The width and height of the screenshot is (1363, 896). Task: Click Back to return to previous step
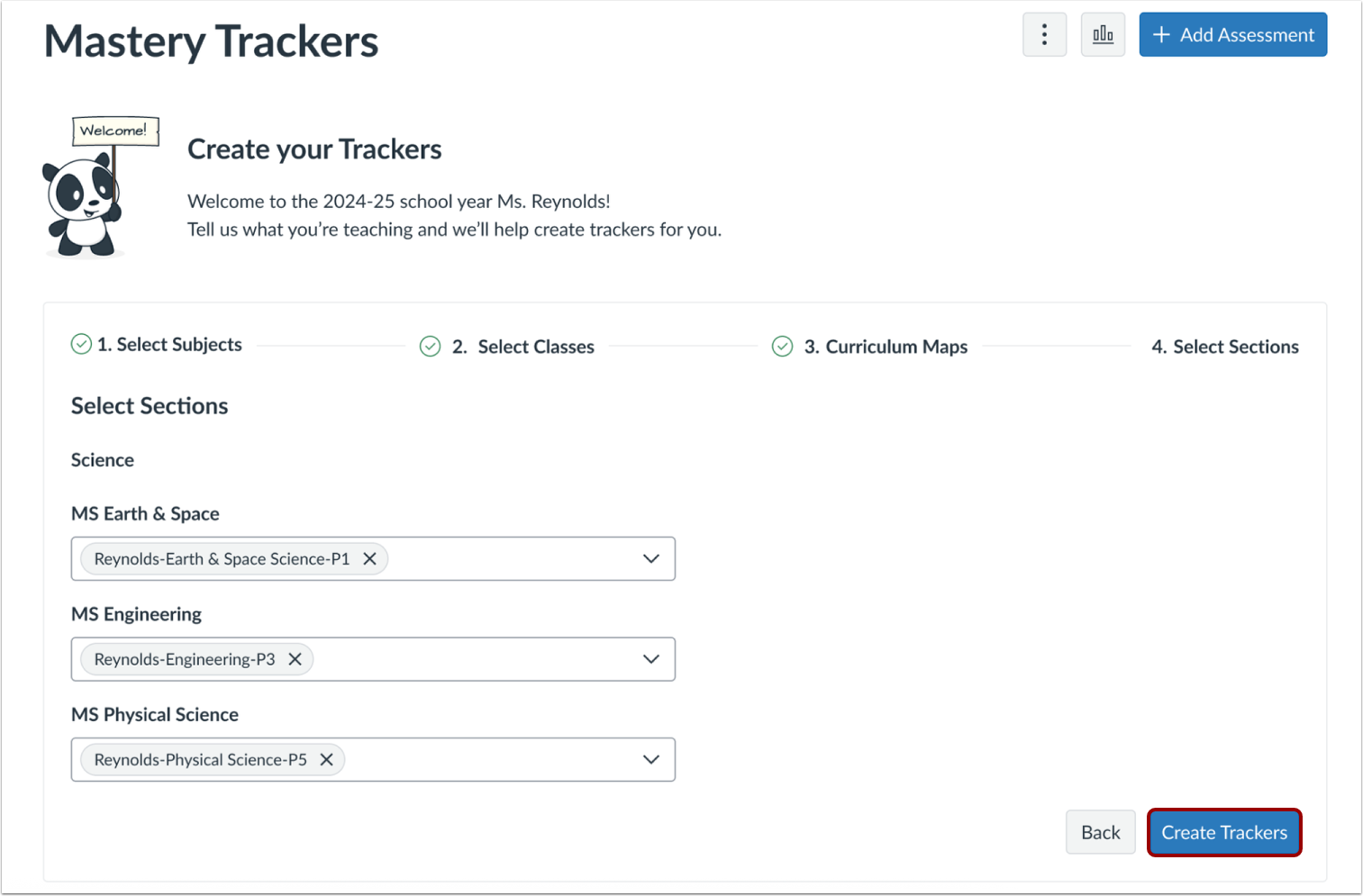point(1100,832)
